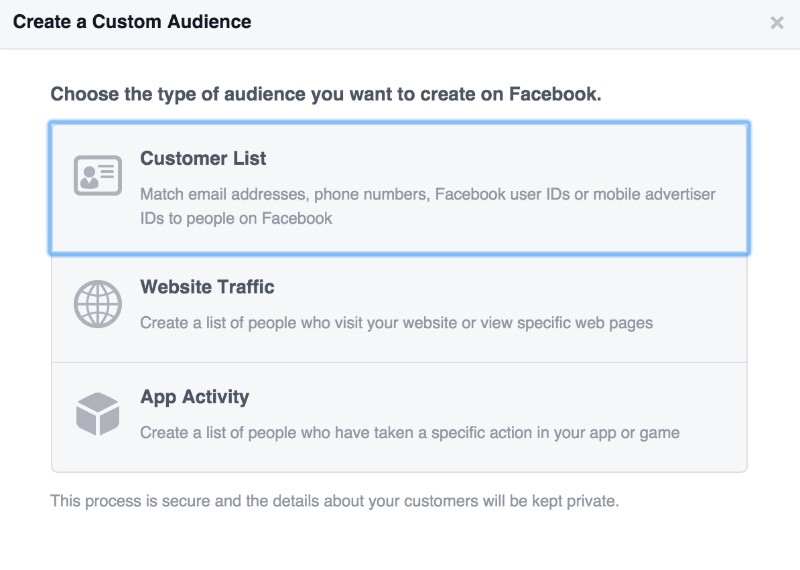800x570 pixels.
Task: Click the App Activity cube icon
Action: pyautogui.click(x=98, y=414)
